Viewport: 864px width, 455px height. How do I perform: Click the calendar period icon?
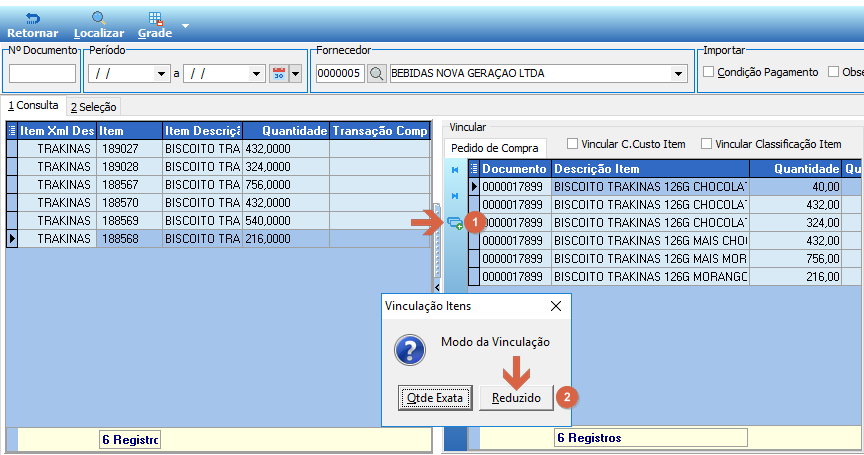coord(279,73)
